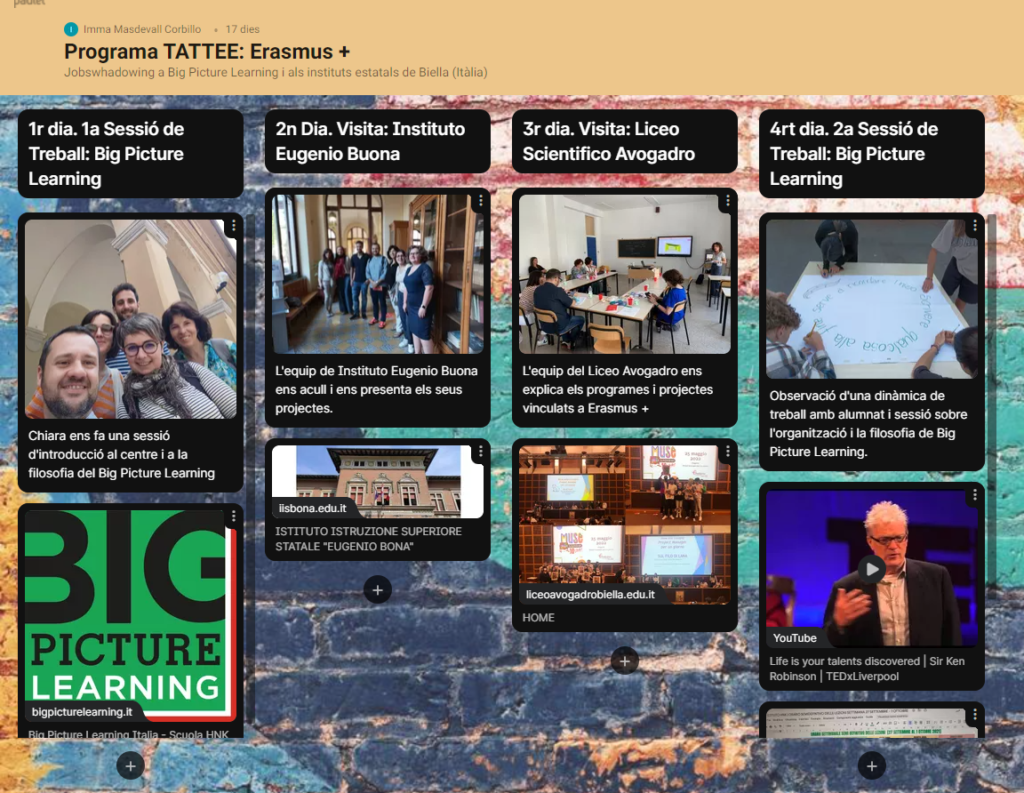Add a post under the 2n Dia column
This screenshot has height=793, width=1024.
click(x=377, y=589)
